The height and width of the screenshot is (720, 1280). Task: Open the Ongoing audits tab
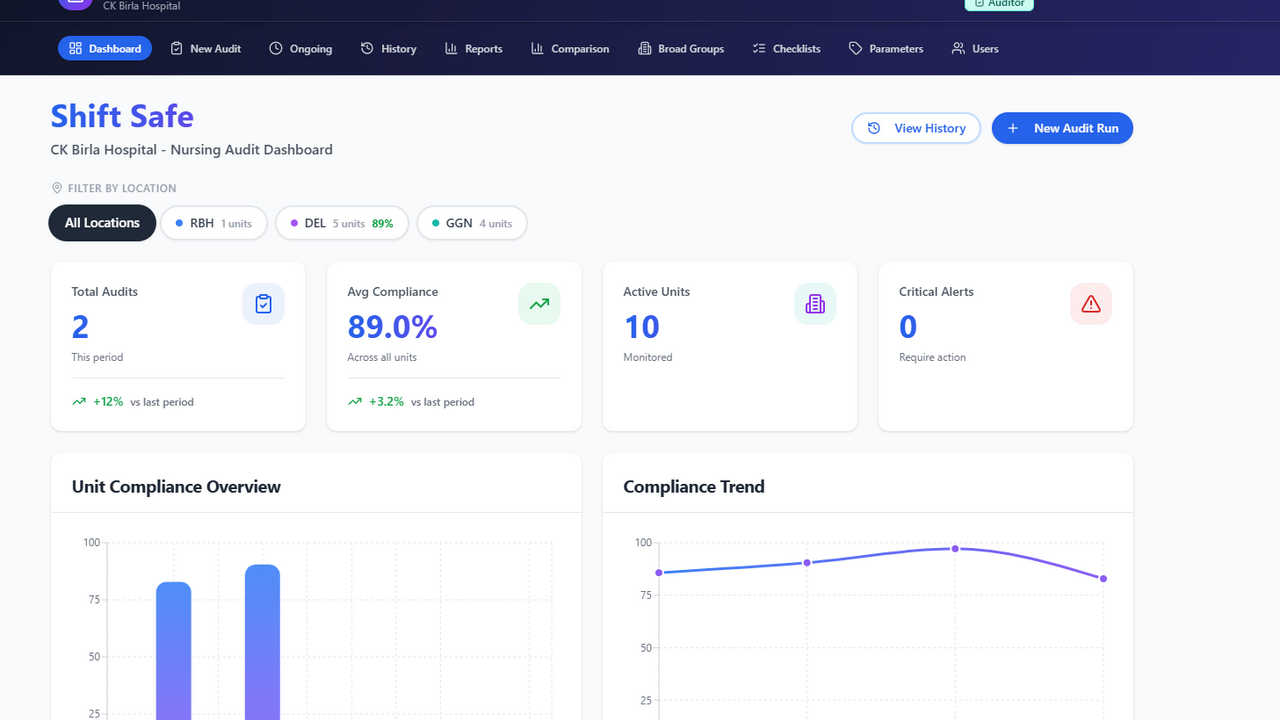click(x=300, y=48)
